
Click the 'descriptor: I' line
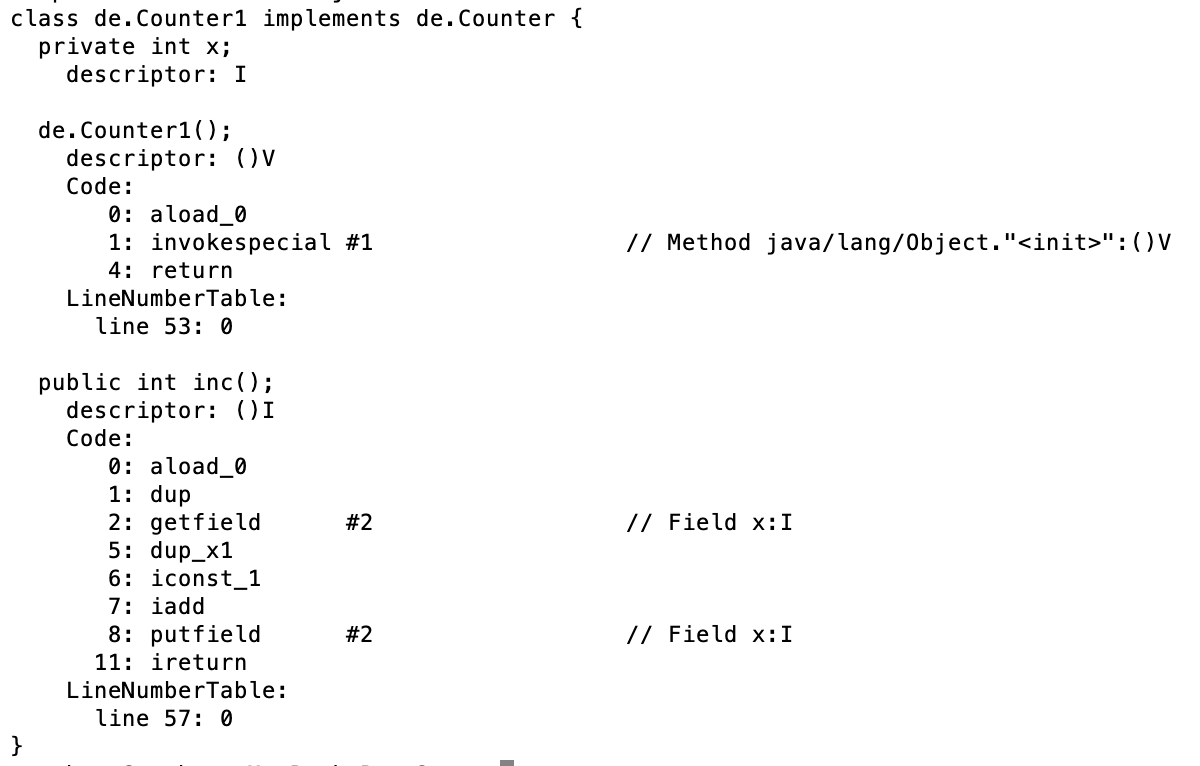(156, 75)
